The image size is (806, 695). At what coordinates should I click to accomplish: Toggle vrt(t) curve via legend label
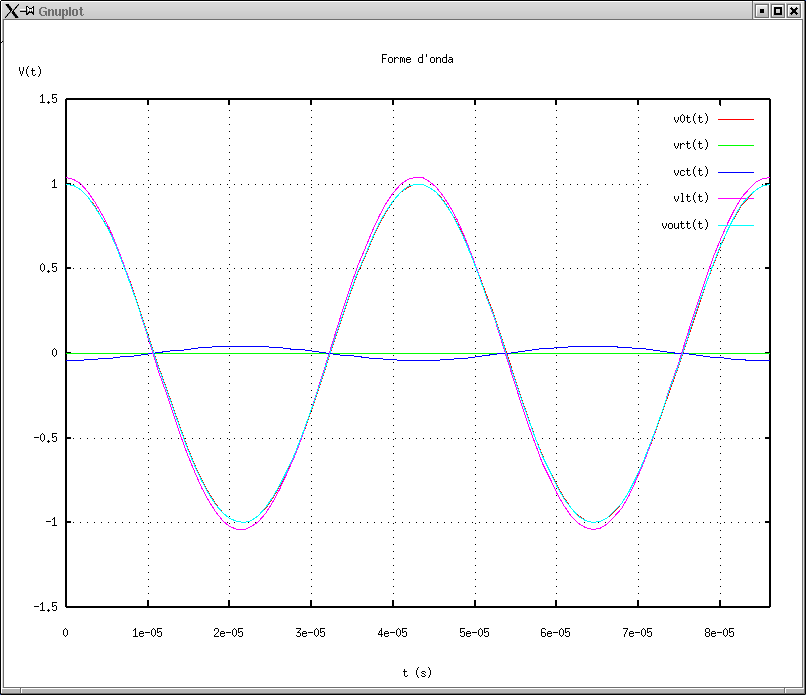(x=691, y=145)
